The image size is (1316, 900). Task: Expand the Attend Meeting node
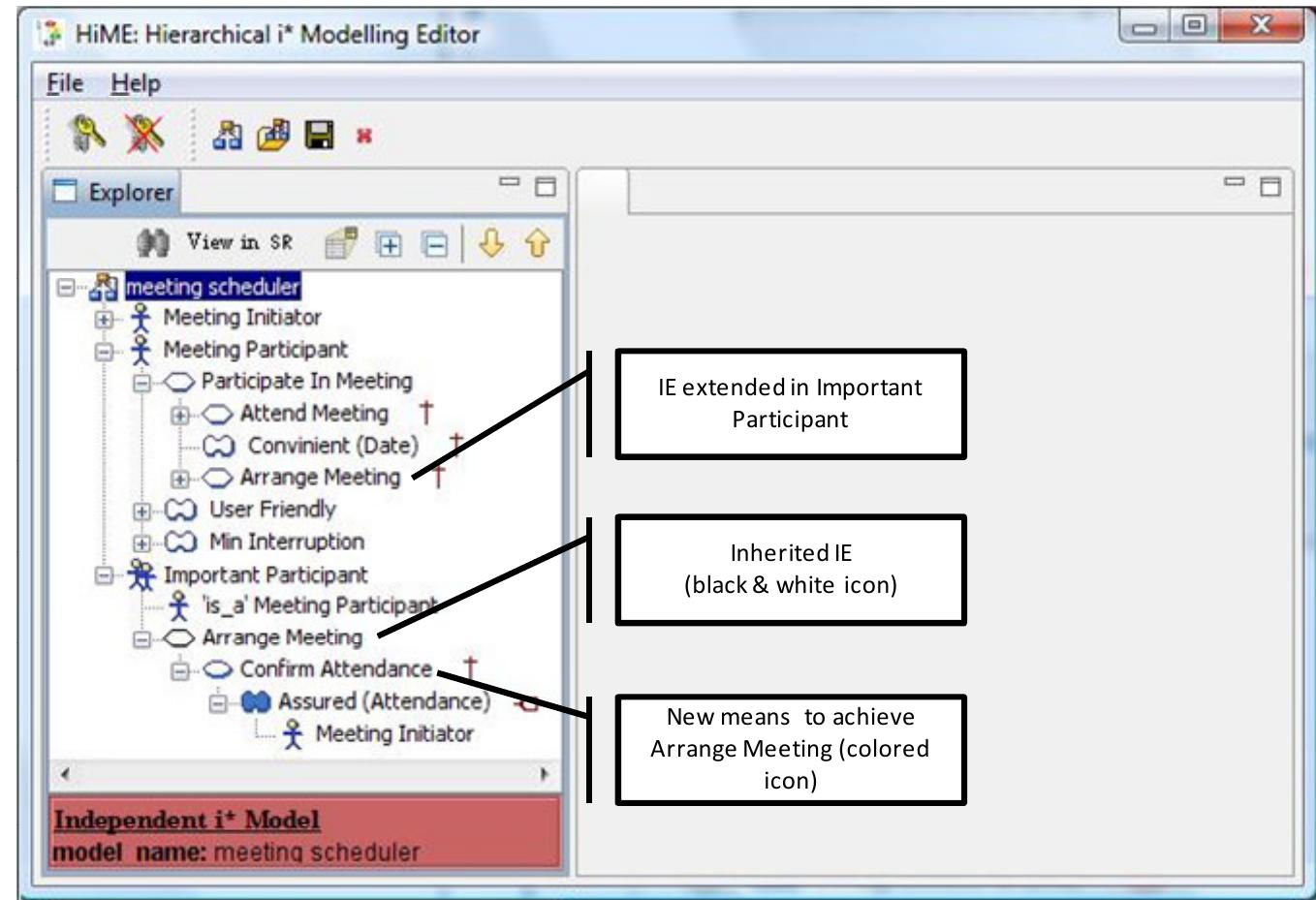point(179,414)
